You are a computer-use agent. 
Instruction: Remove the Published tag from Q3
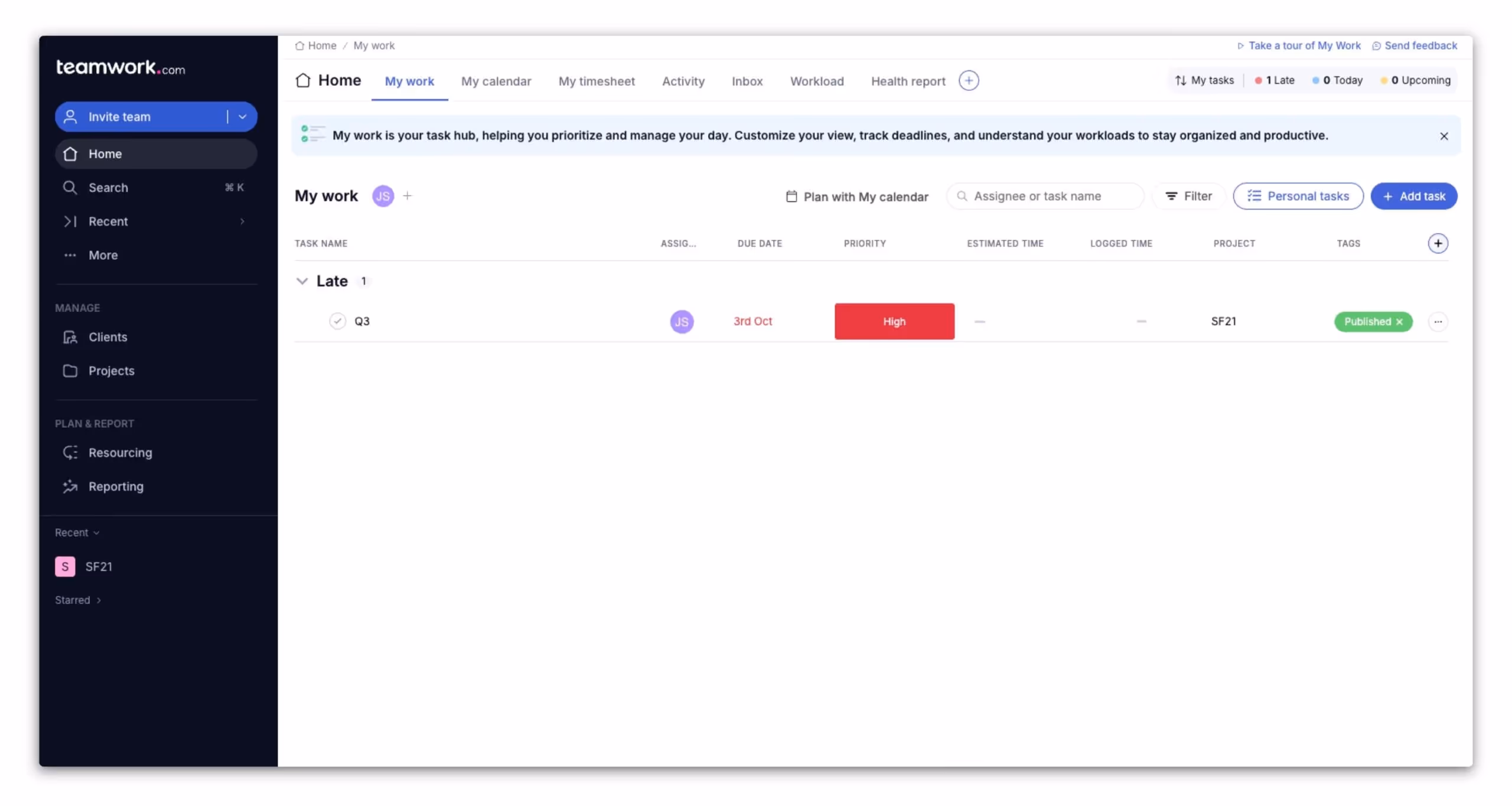(x=1399, y=322)
